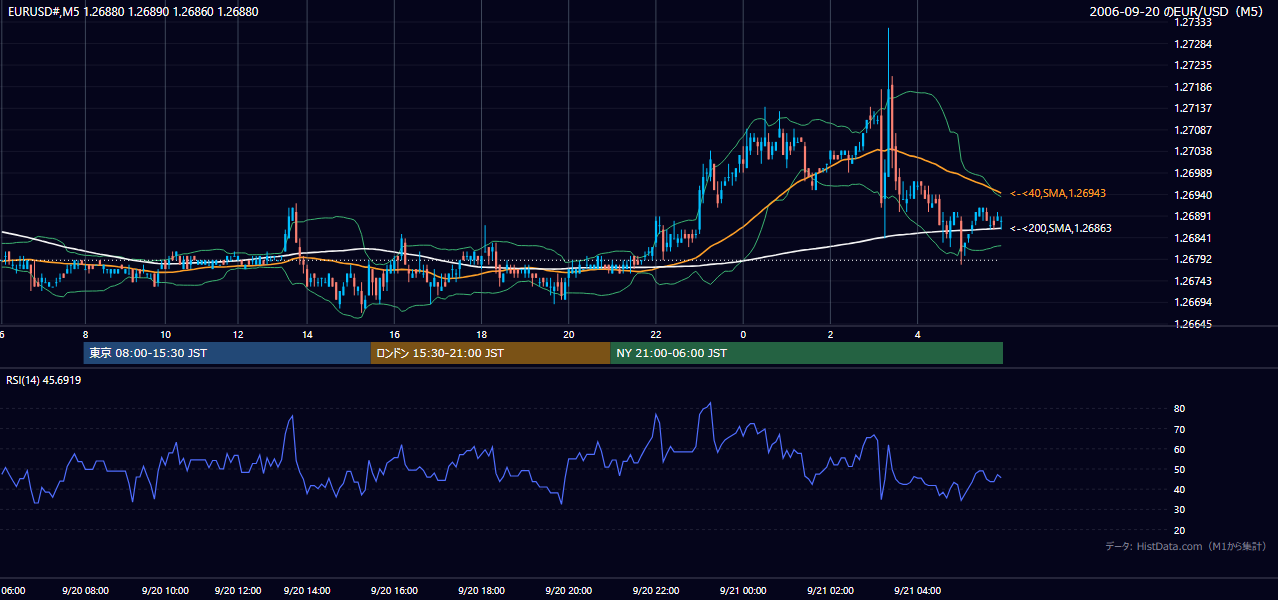Image resolution: width=1278 pixels, height=600 pixels.
Task: Click the Tokyo 08:00-15:30 JST session bar
Action: [x=227, y=353]
